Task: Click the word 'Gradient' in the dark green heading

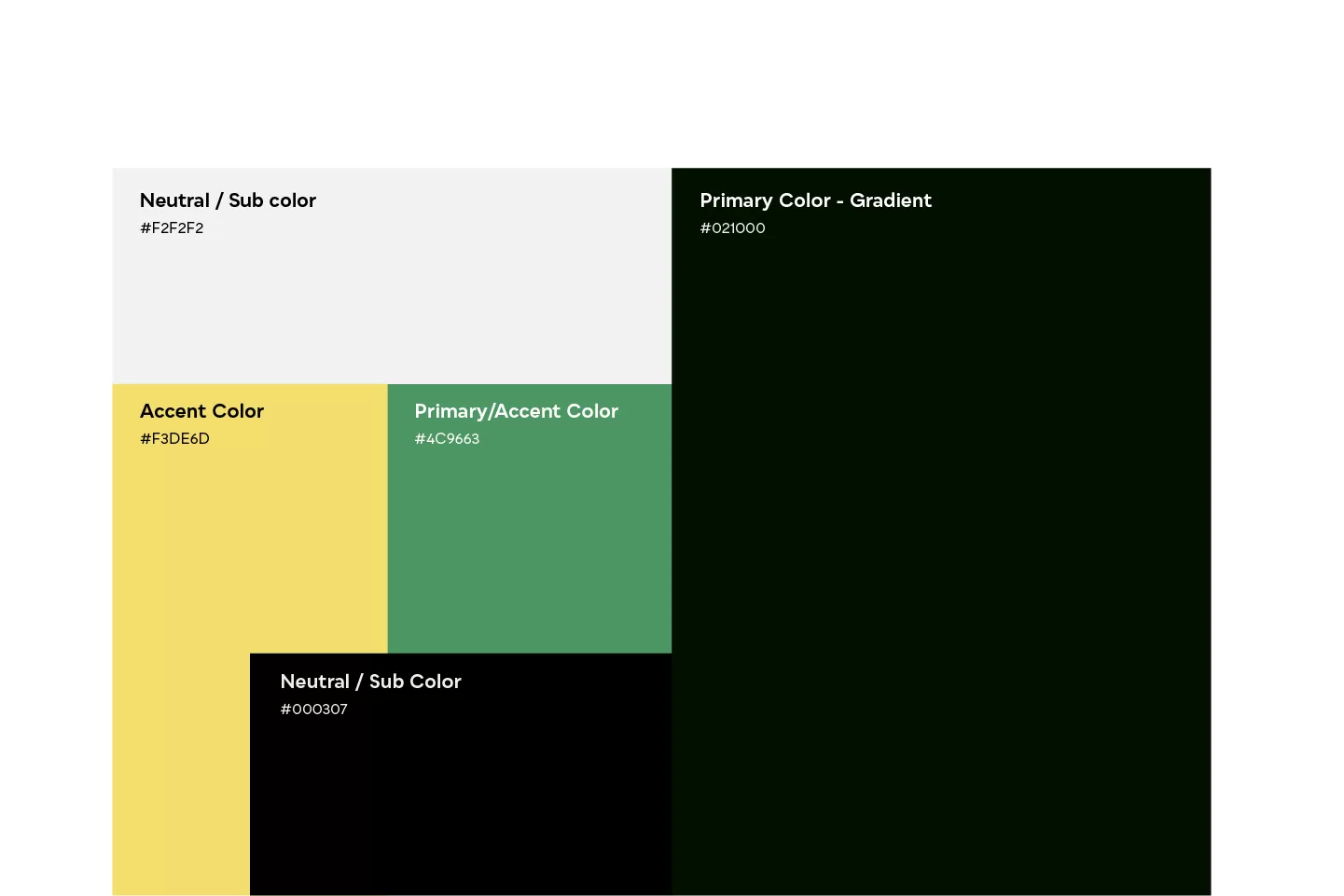Action: coord(890,200)
